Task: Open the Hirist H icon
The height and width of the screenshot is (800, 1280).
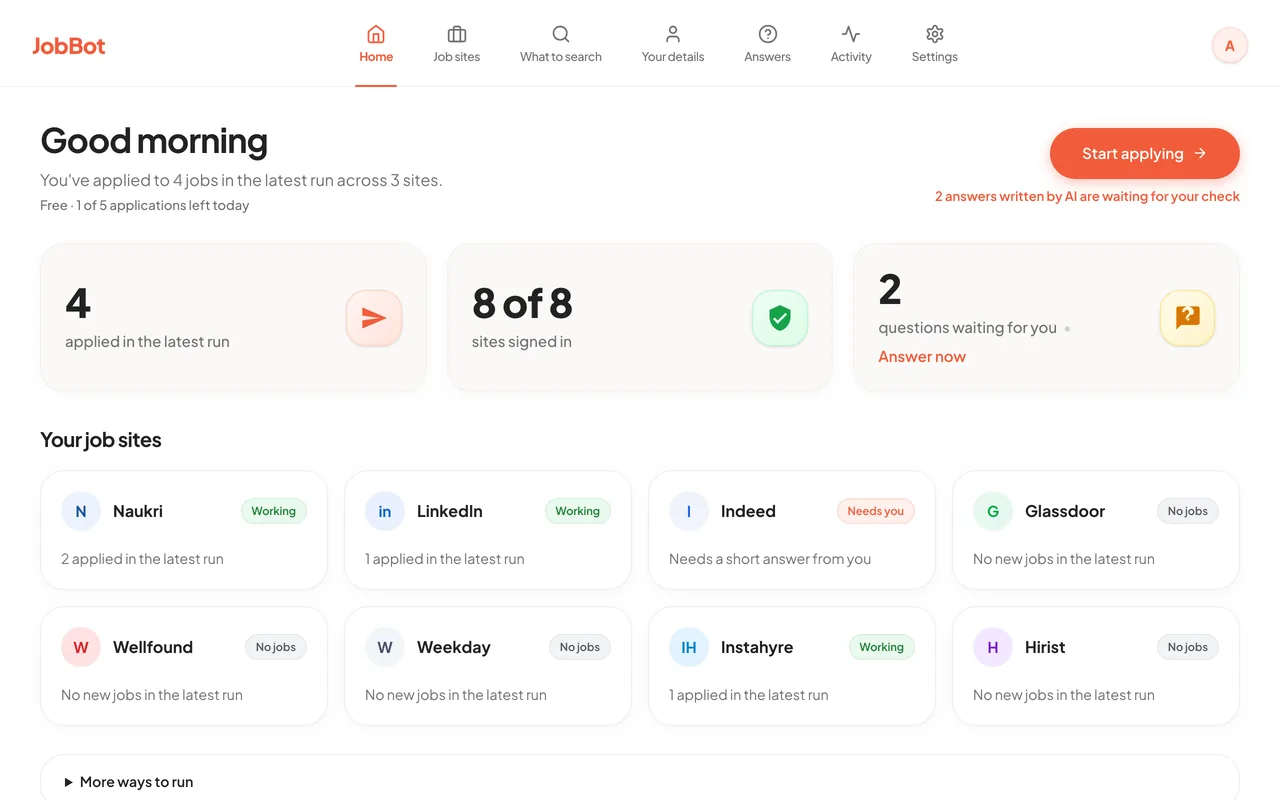Action: (993, 647)
